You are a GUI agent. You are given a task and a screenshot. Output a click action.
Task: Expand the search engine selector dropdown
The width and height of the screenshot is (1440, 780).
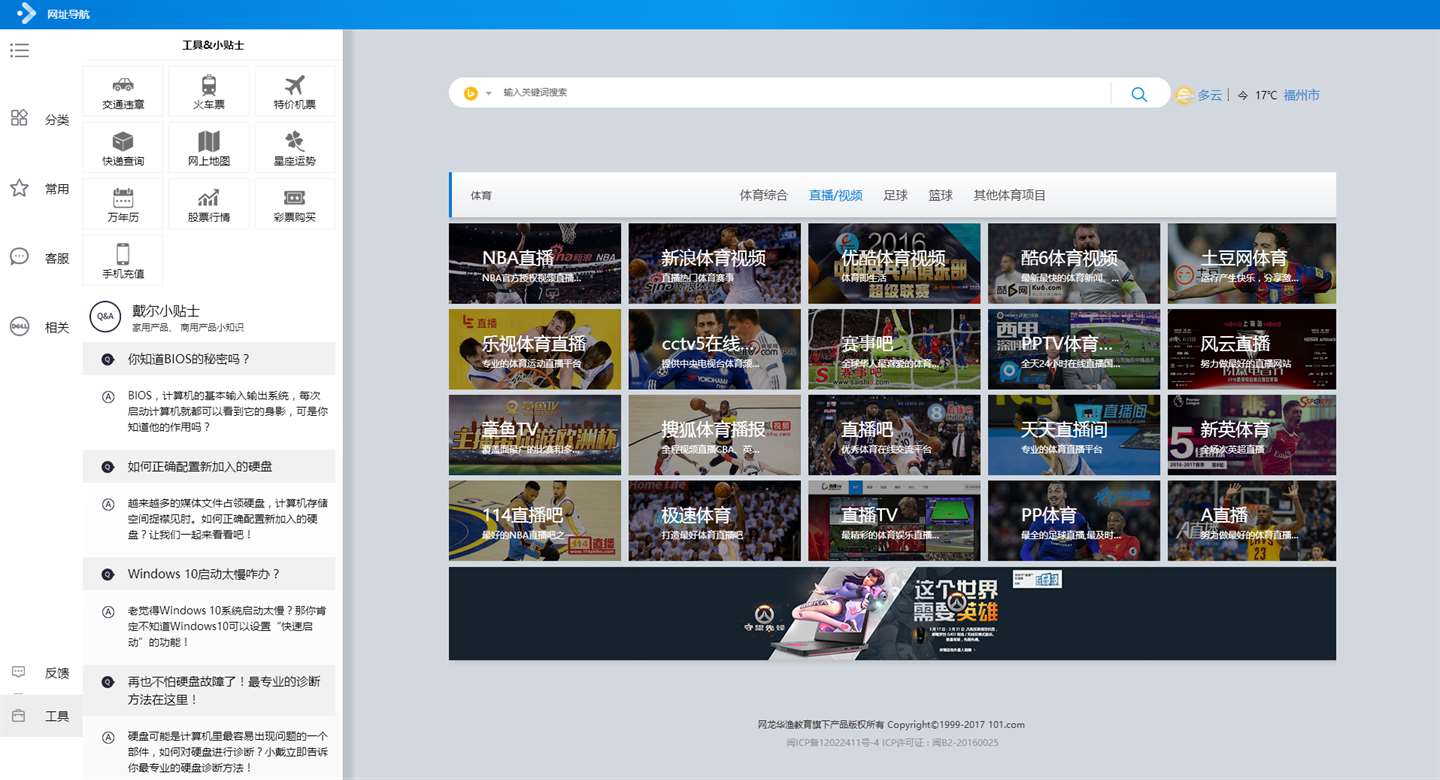tap(489, 93)
